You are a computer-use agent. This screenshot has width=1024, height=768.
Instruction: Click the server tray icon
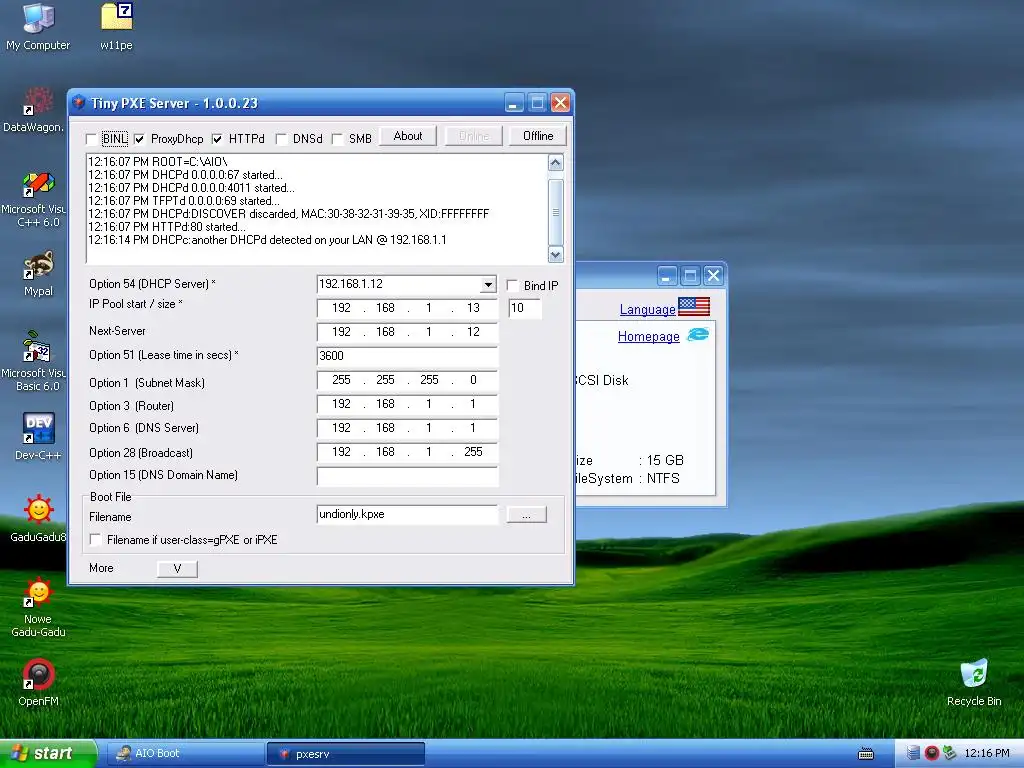(x=914, y=753)
